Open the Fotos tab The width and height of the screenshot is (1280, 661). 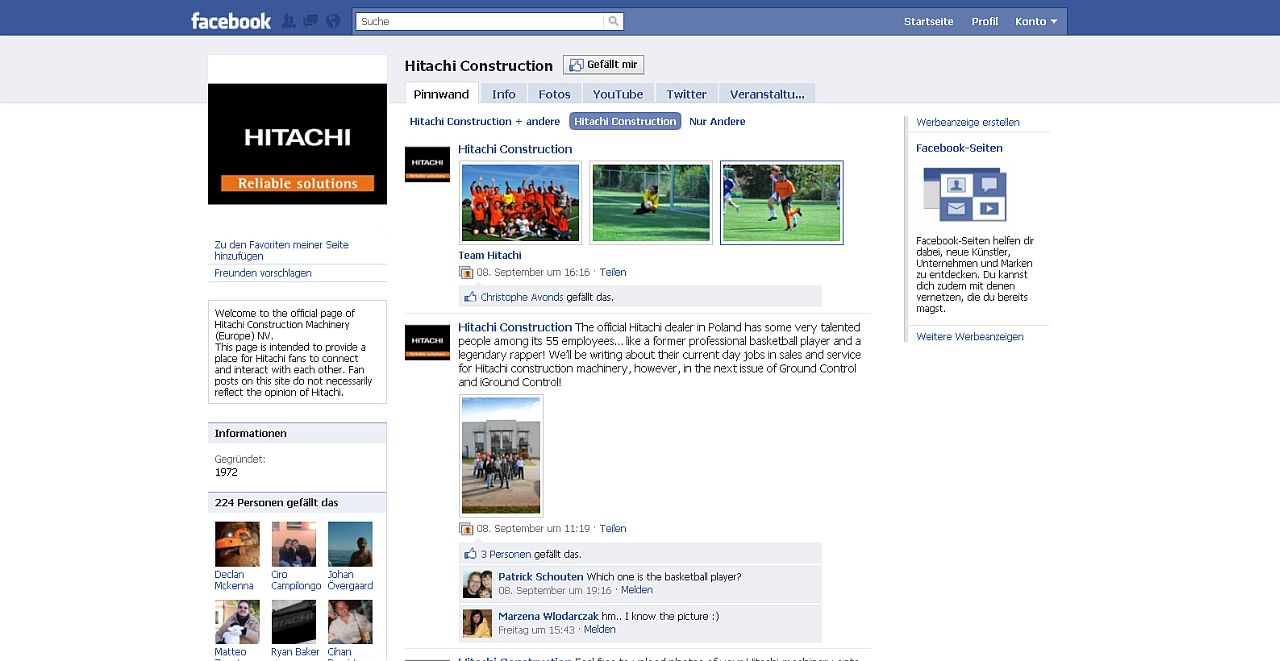(x=554, y=94)
